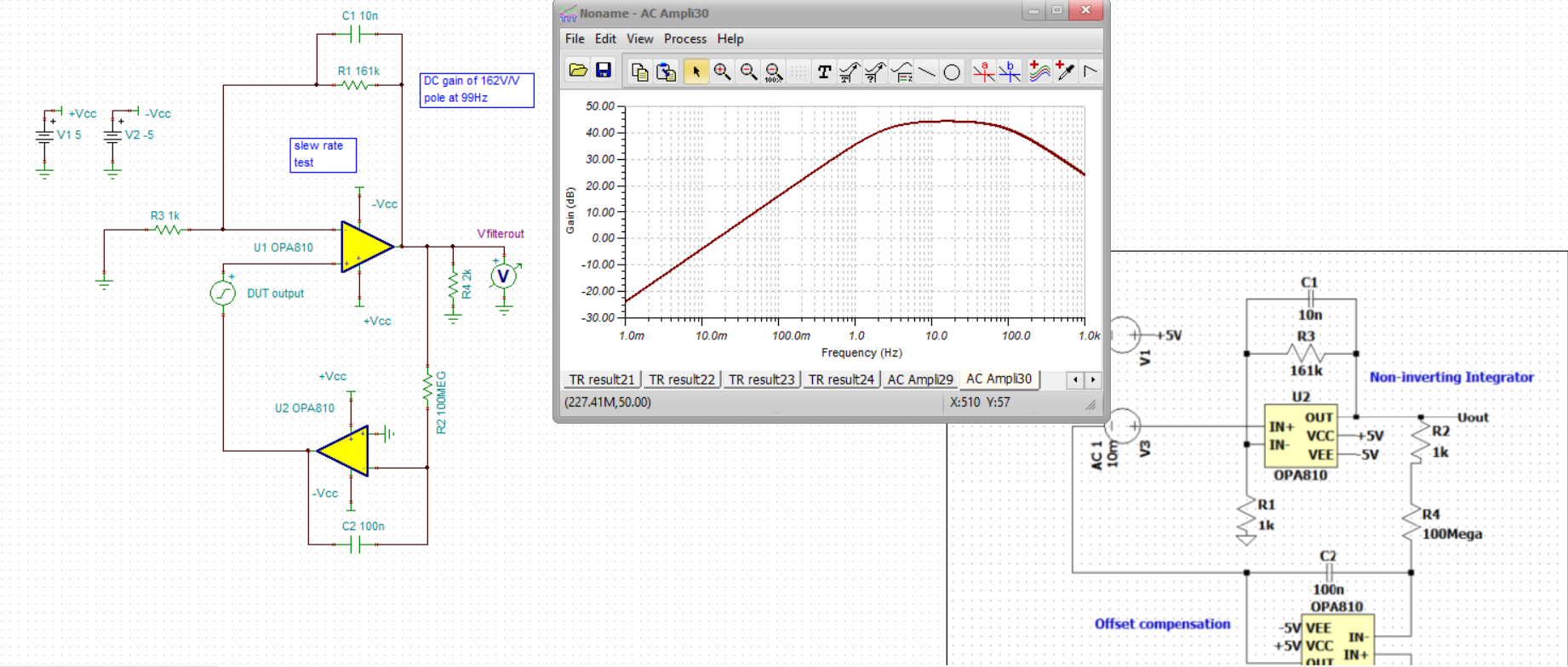The height and width of the screenshot is (667, 1568).
Task: Click the curve text label tool icon
Action: pyautogui.click(x=849, y=72)
